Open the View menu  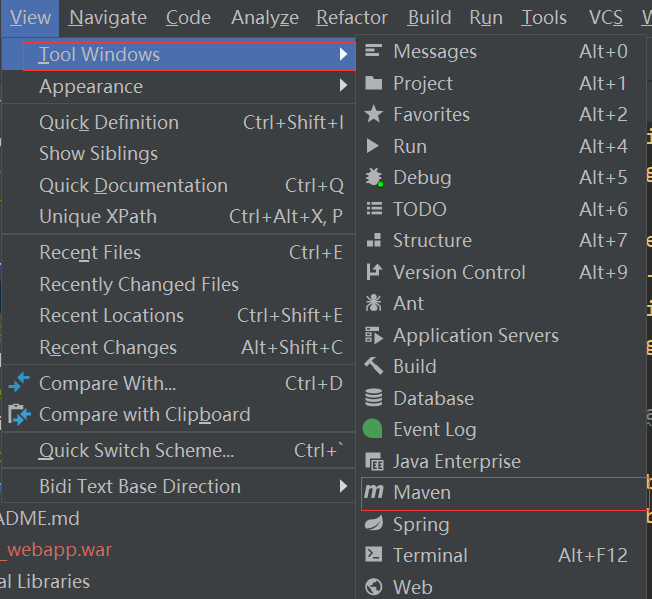click(x=30, y=18)
